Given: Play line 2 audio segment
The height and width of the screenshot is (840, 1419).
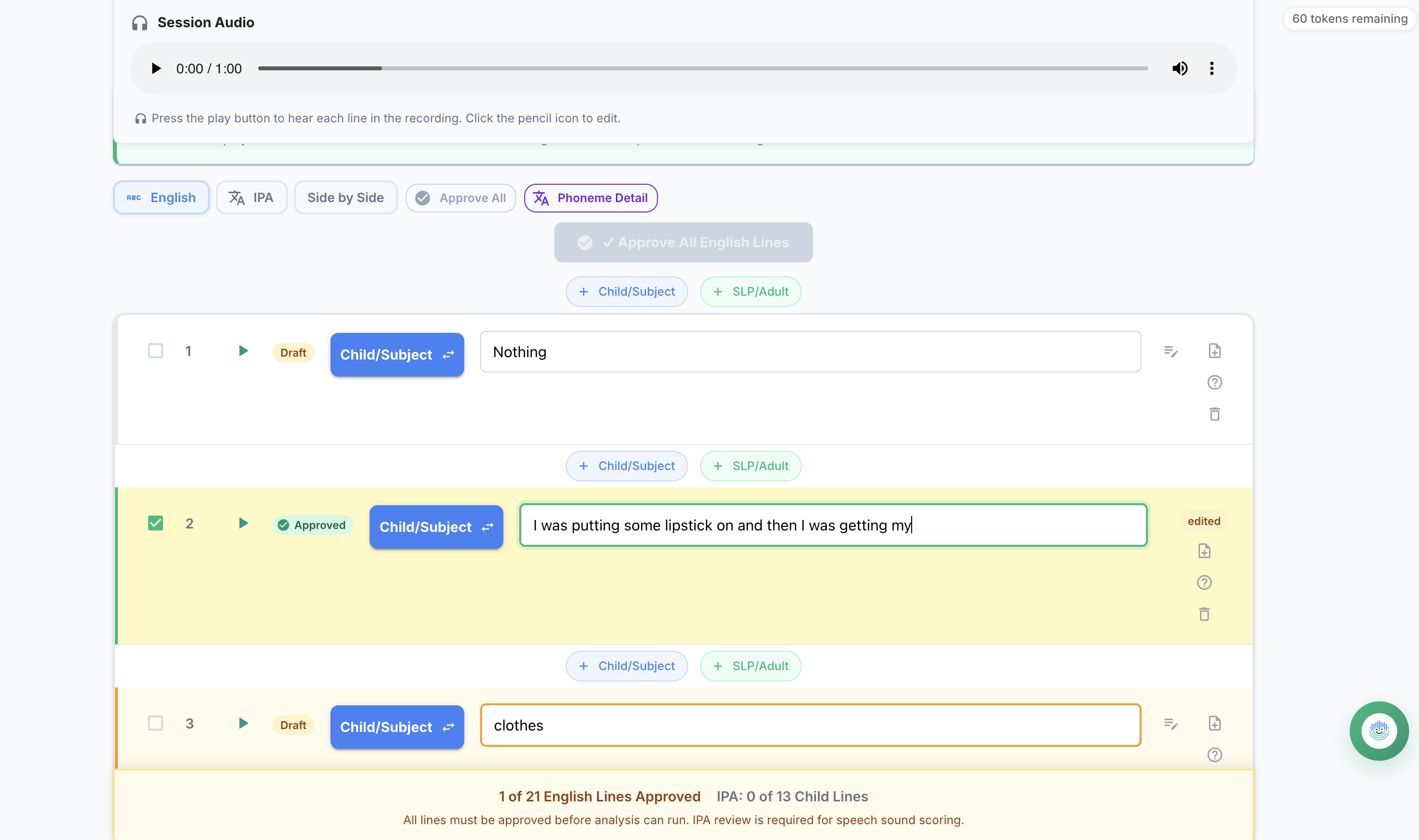Looking at the screenshot, I should pyautogui.click(x=243, y=523).
